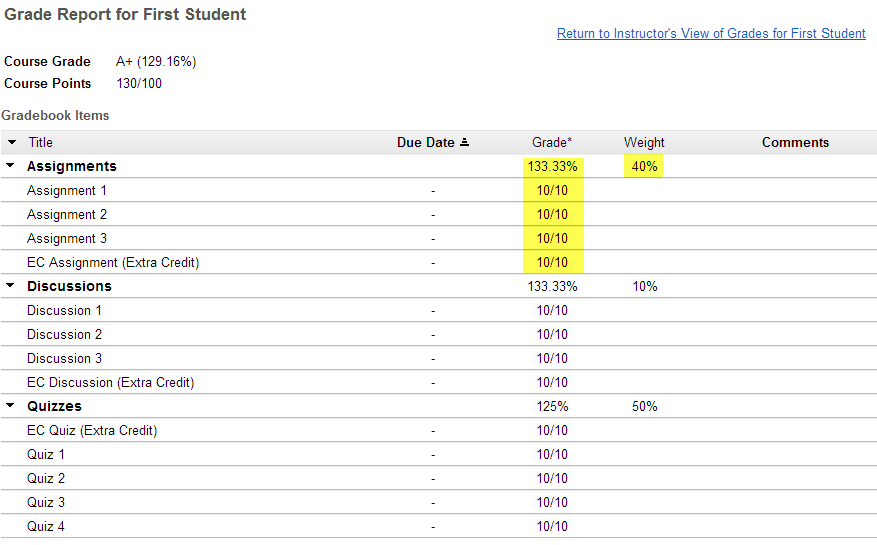Select Quiz 1 row title
877x545 pixels.
point(46,454)
